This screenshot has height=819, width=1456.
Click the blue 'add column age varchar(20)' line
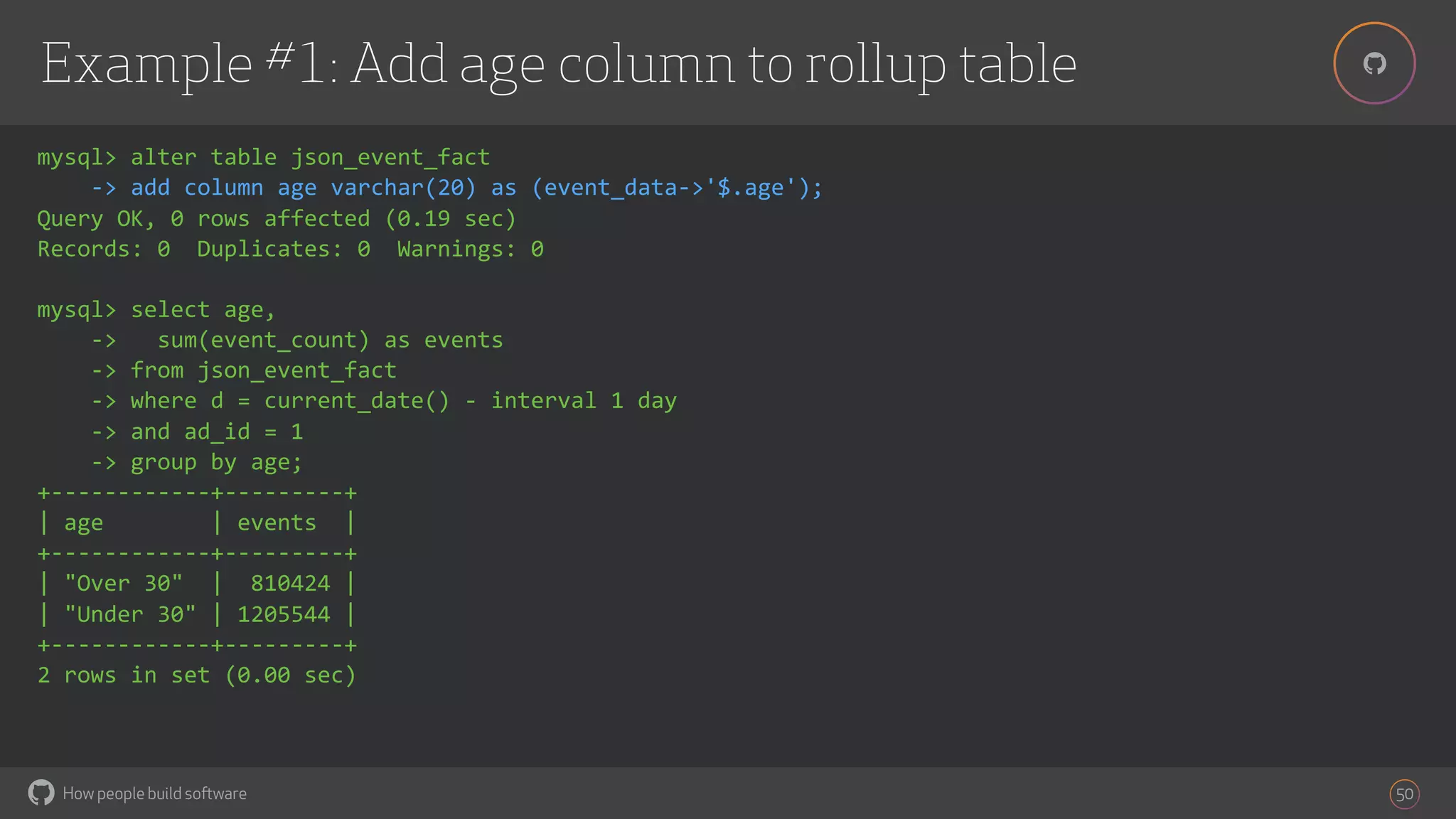tap(456, 188)
